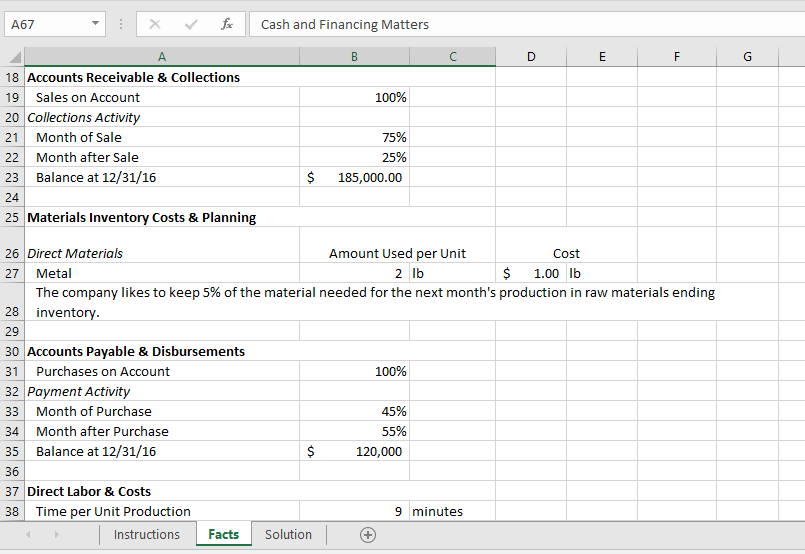Select the 120,000 balance cell
Screen dimensions: 805x554
click(354, 451)
